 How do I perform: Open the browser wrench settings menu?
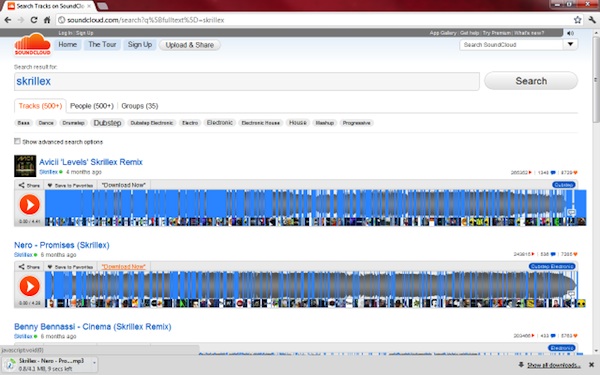(592, 20)
